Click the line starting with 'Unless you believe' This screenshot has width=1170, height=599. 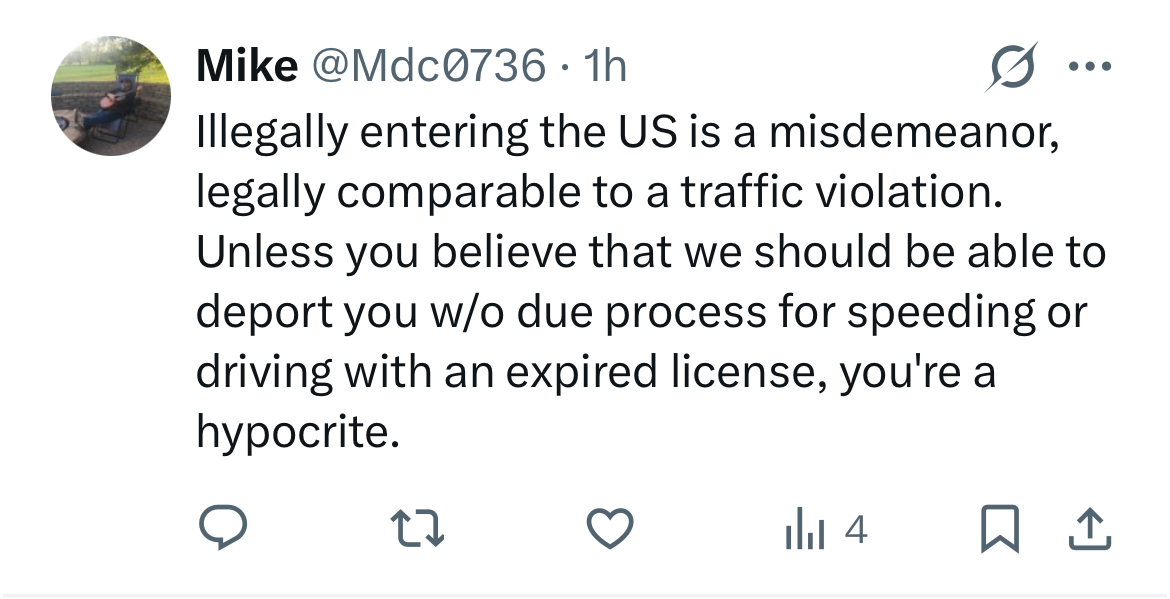pos(650,251)
